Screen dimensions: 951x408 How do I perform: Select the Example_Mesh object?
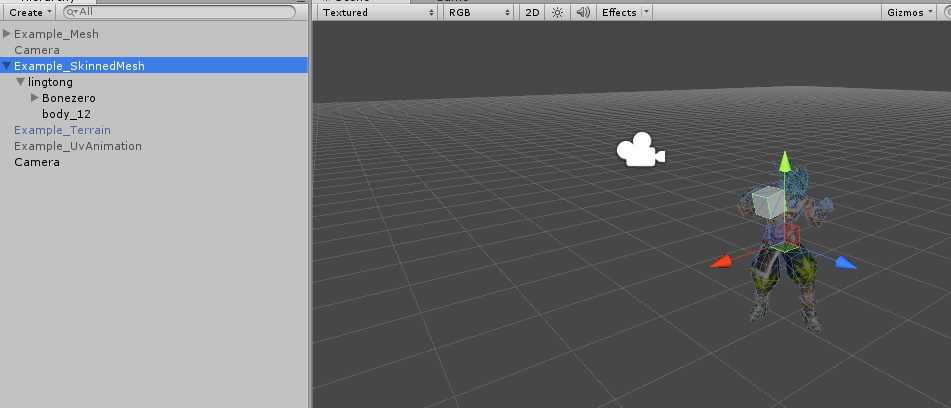click(56, 34)
